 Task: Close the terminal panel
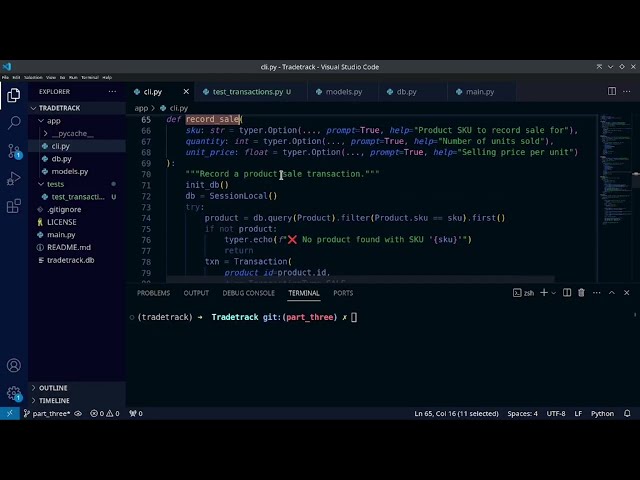(627, 293)
